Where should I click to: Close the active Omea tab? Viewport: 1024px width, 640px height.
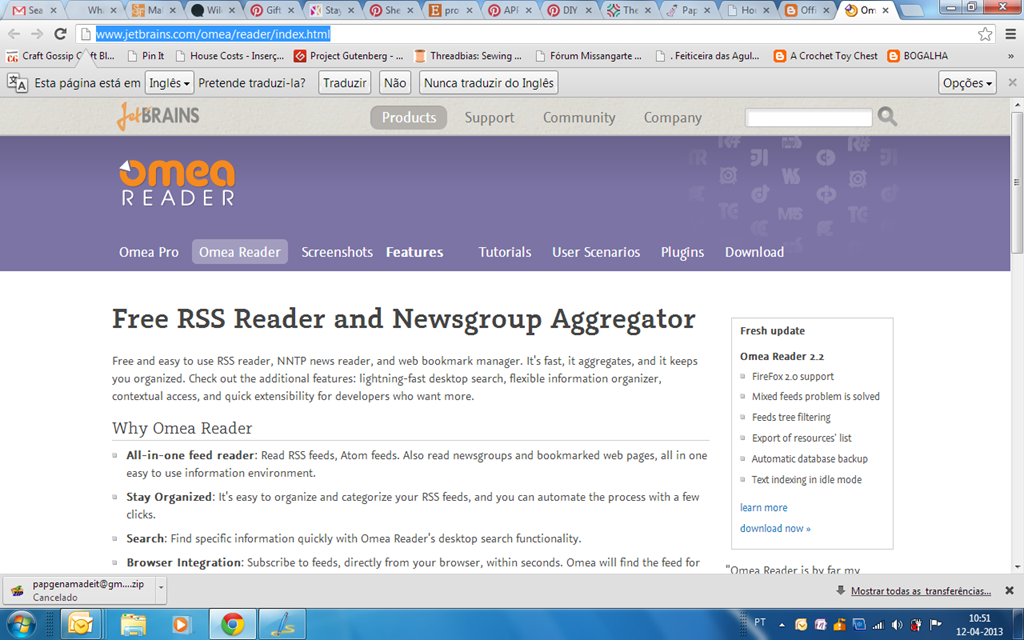tap(885, 10)
